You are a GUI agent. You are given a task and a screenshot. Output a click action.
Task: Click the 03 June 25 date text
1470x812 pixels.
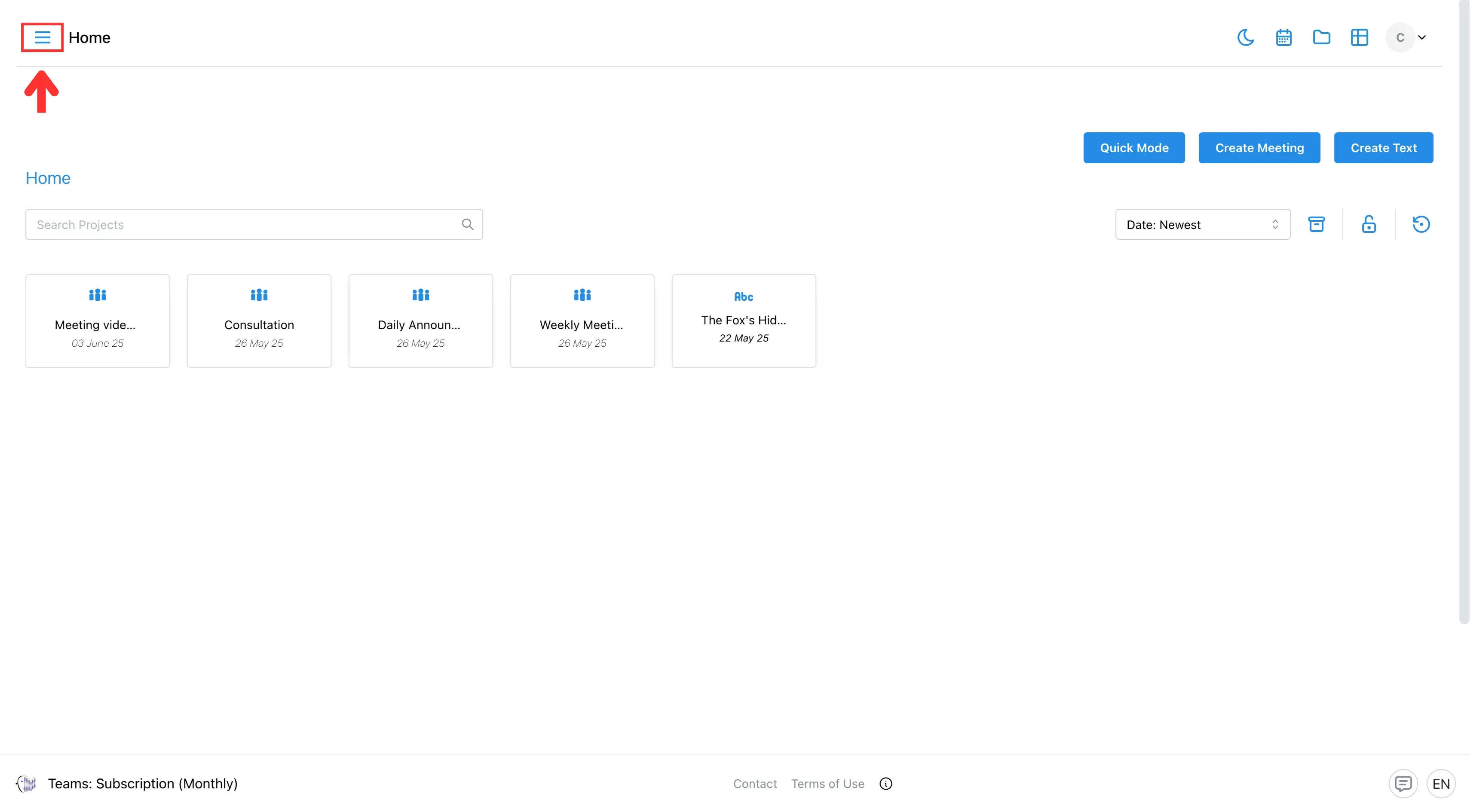98,343
